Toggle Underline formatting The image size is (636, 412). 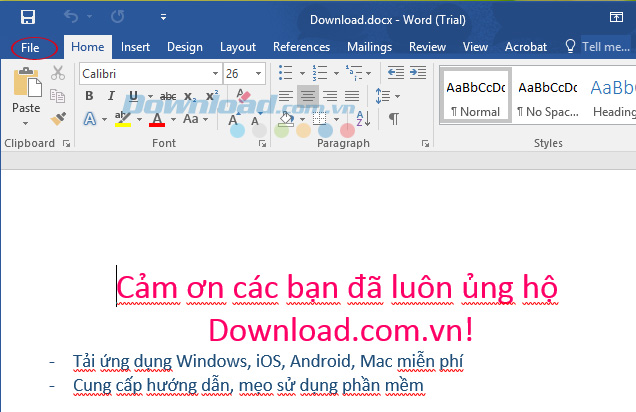133,96
